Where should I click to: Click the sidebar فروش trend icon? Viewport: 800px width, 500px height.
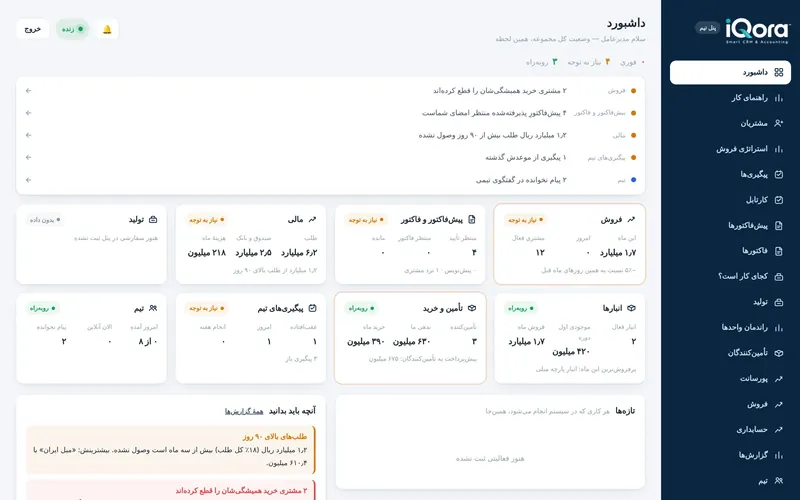779,404
